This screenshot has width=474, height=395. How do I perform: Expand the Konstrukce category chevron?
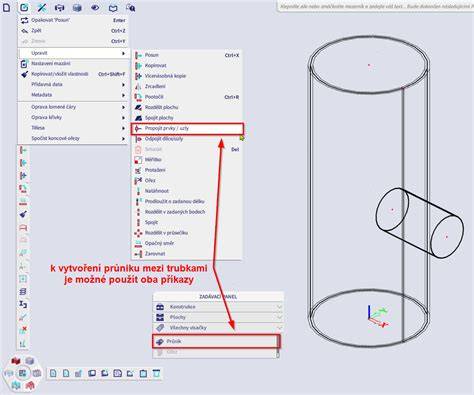(279, 307)
